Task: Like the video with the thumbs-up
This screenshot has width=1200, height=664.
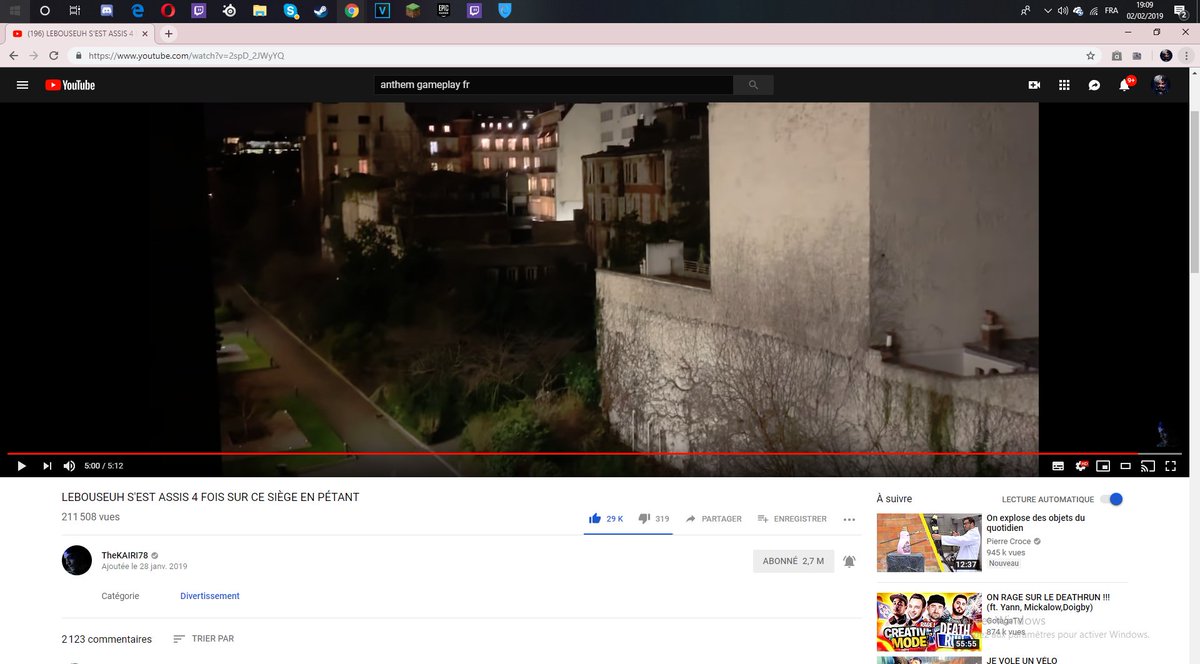Action: click(x=606, y=519)
